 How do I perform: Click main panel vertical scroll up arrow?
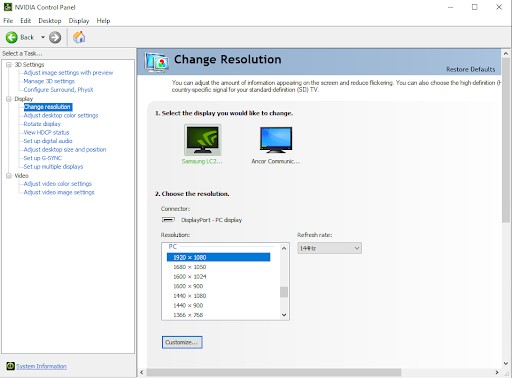(506, 54)
